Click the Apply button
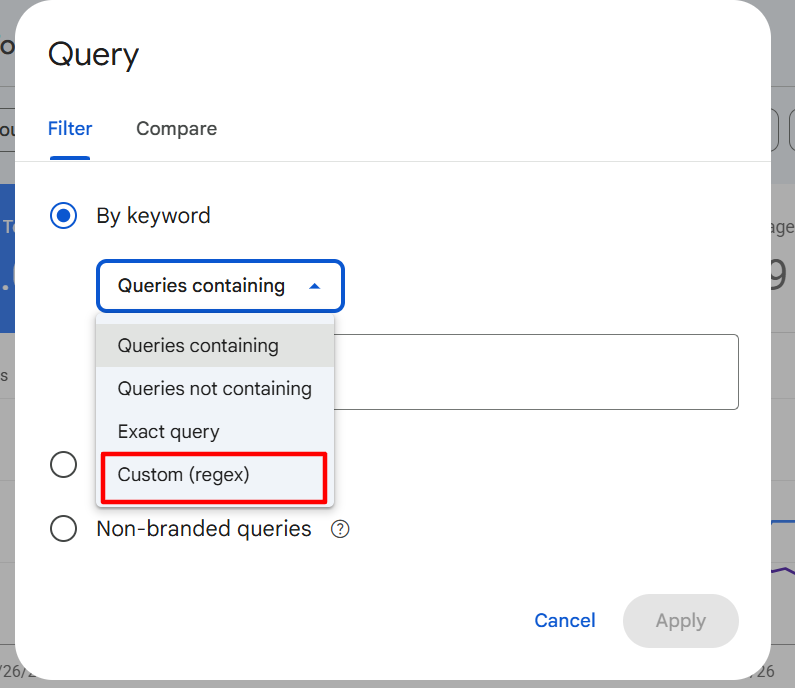This screenshot has width=795, height=688. coord(680,621)
